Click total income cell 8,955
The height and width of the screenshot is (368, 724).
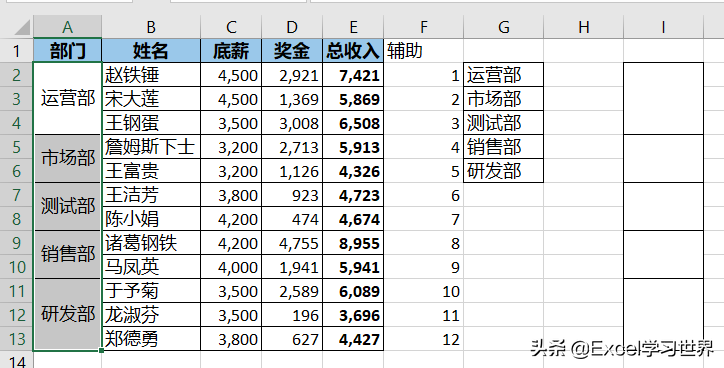353,243
